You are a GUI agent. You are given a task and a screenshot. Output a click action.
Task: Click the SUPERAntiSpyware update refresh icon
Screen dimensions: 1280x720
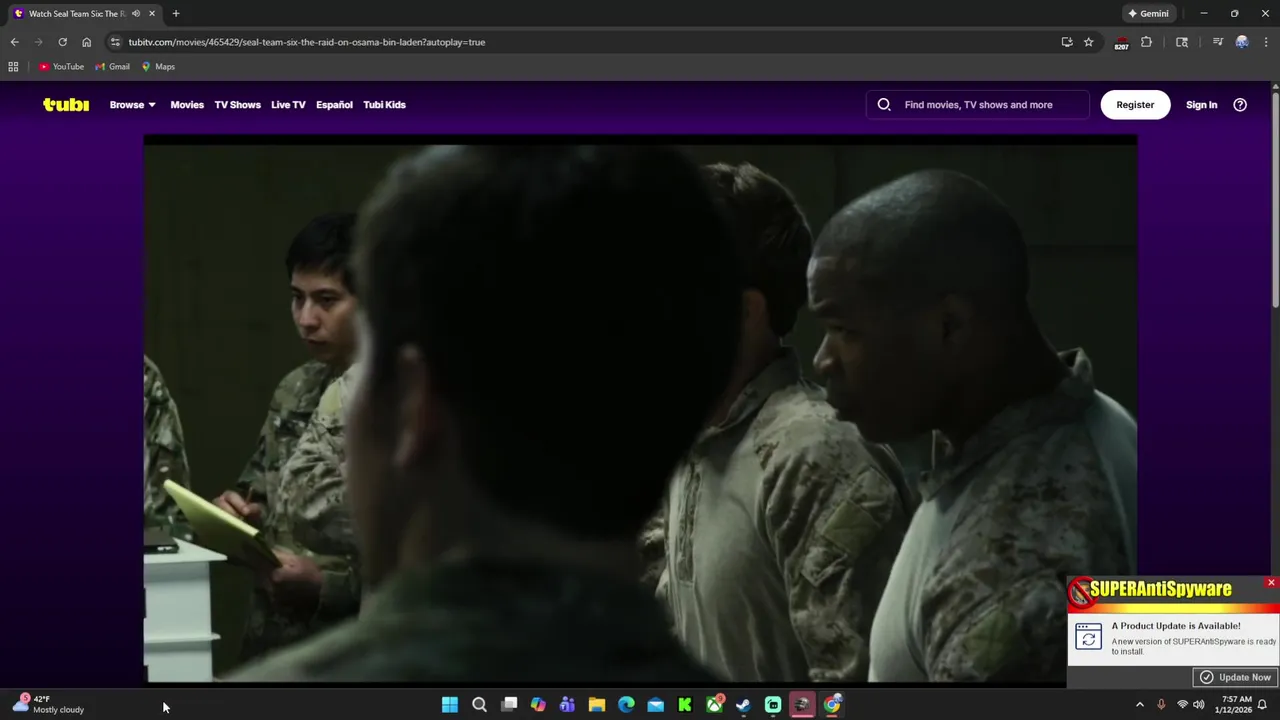pos(1089,636)
